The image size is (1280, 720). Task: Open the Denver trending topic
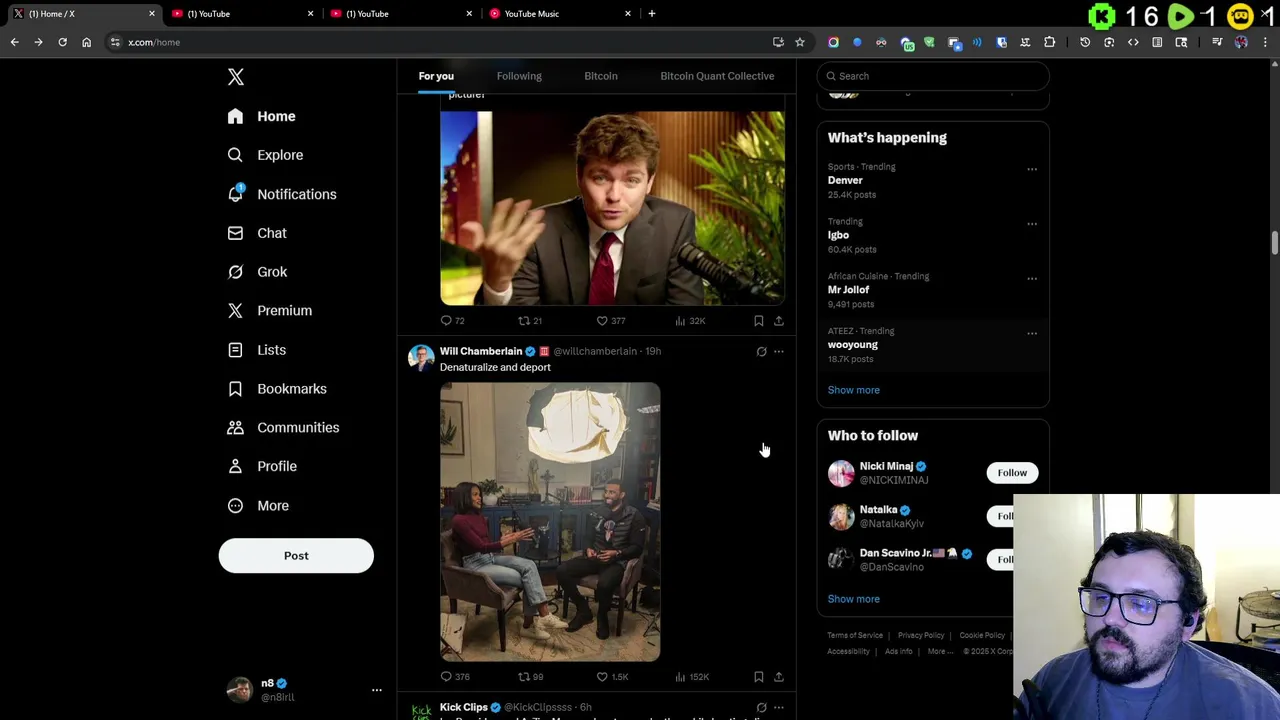tap(845, 181)
